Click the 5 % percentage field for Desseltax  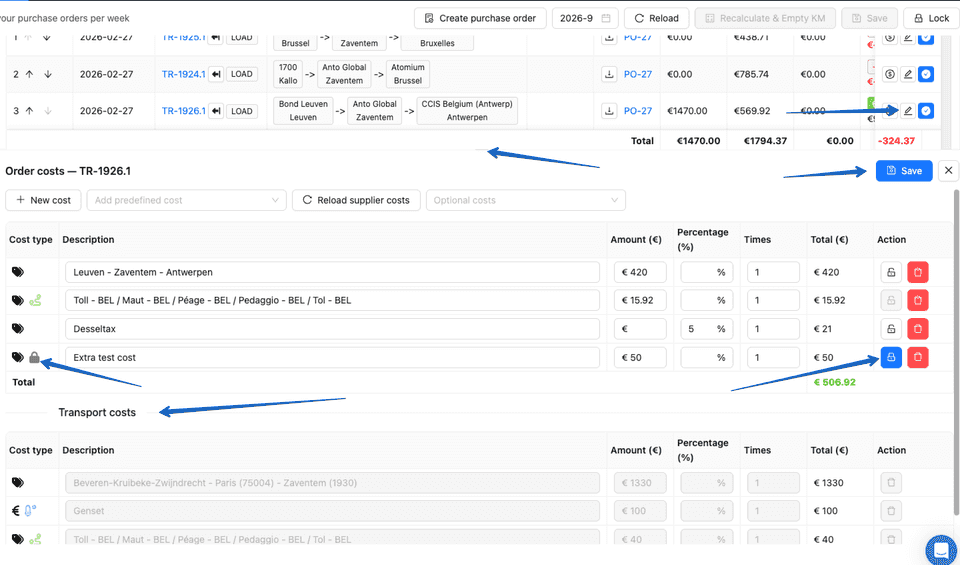tap(707, 329)
